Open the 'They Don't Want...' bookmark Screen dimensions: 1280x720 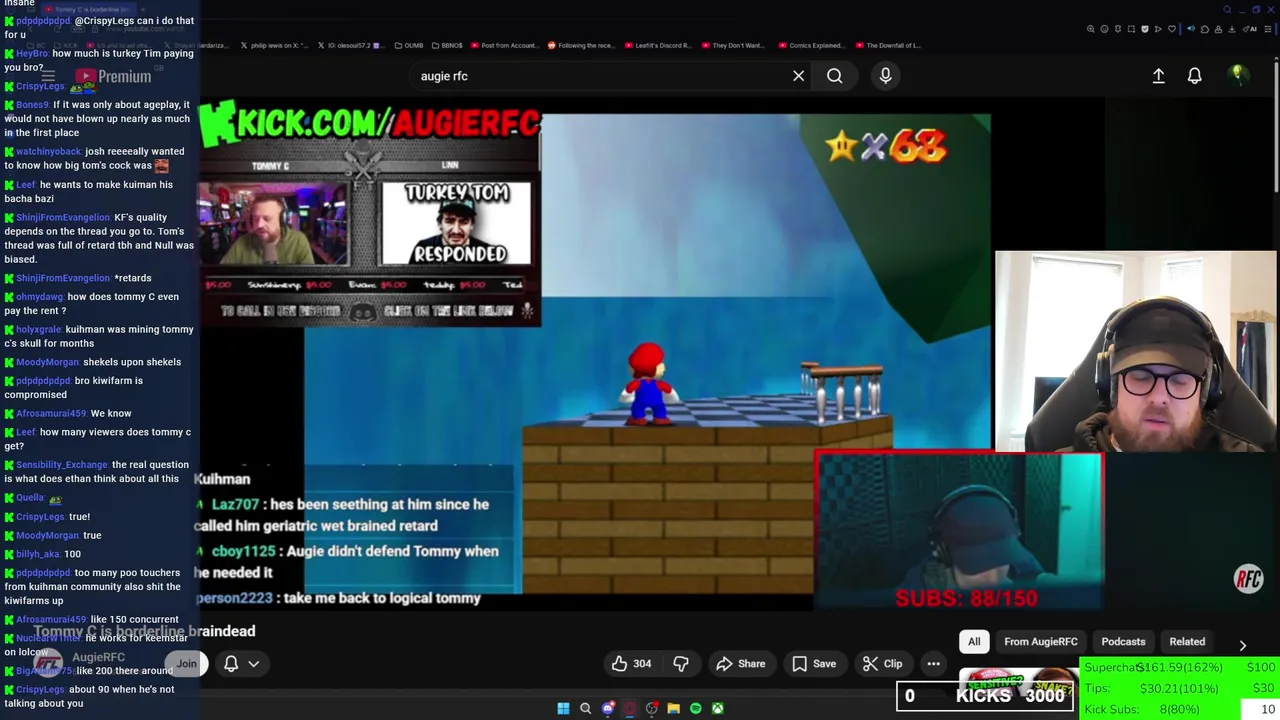[x=734, y=45]
